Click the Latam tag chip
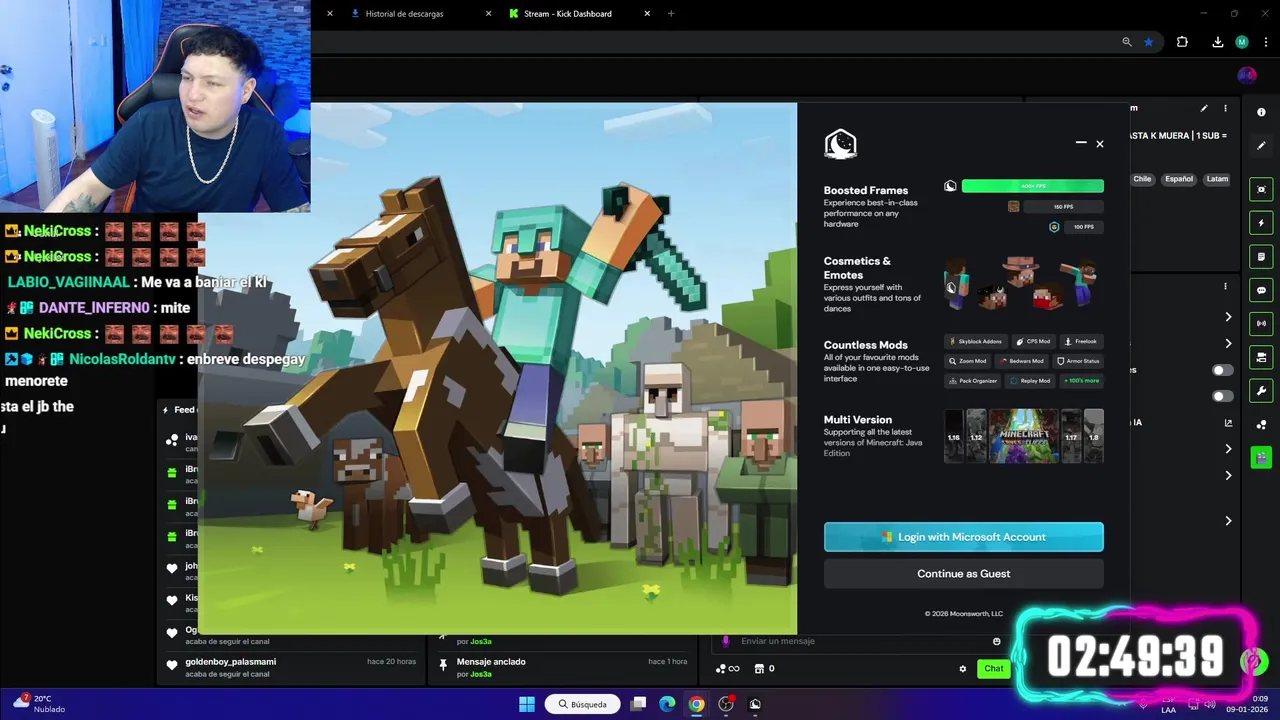This screenshot has width=1280, height=720. point(1217,179)
